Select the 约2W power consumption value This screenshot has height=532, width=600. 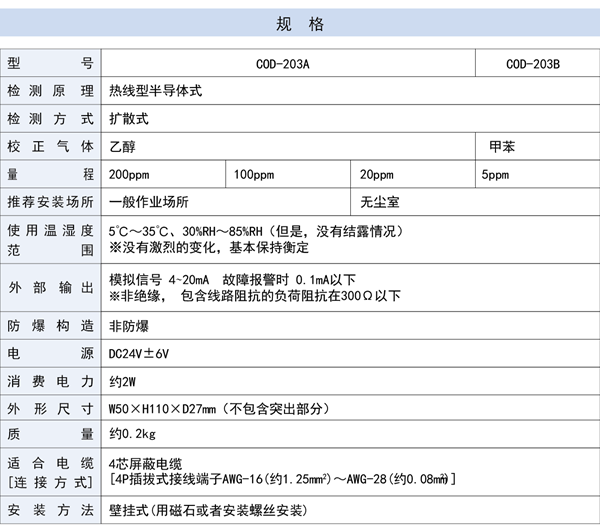[x=122, y=381]
